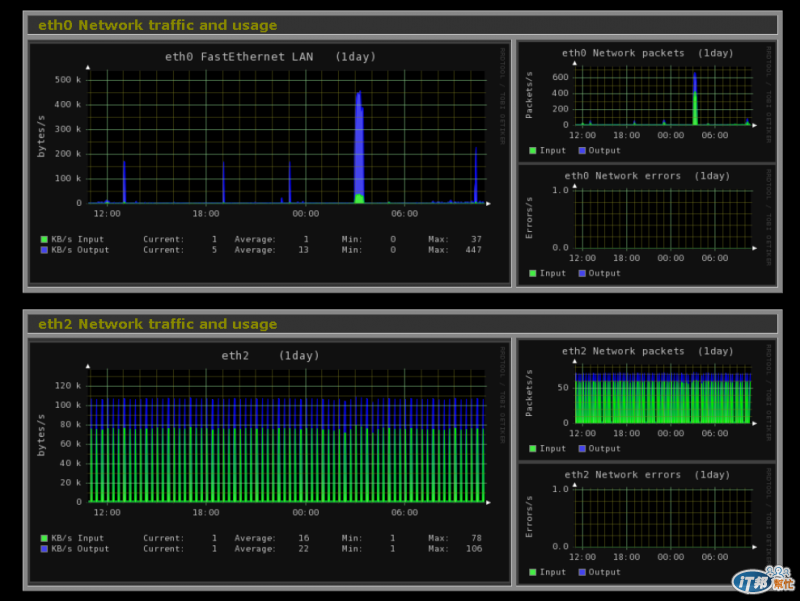Click blue Output swatch under eth2 Network packets

coord(582,448)
